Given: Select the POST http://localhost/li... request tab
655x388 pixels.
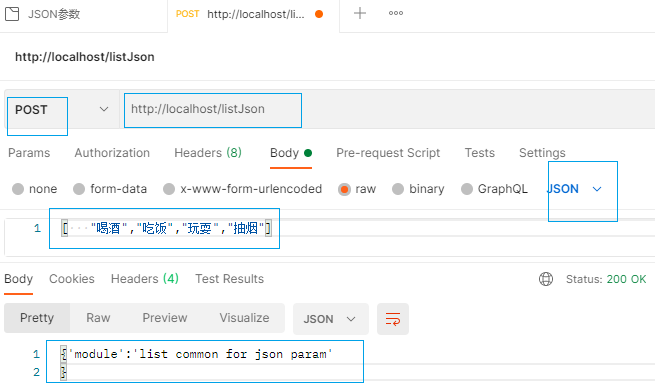Looking at the screenshot, I should point(253,15).
